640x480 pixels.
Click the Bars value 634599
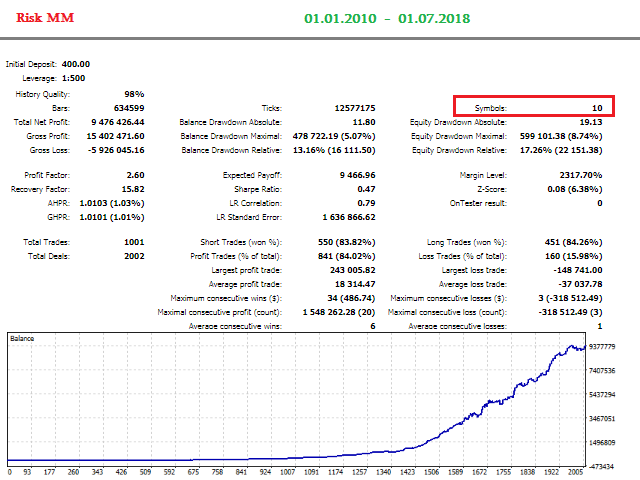[129, 108]
